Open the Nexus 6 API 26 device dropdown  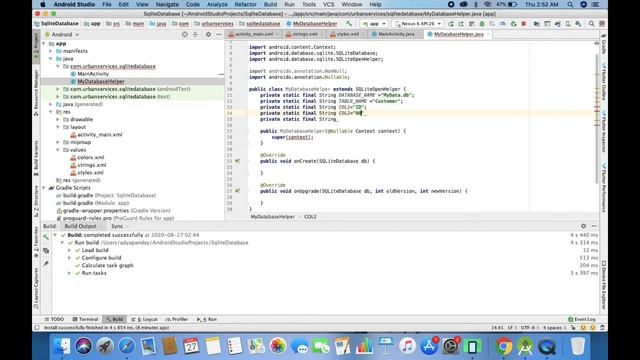[x=418, y=24]
